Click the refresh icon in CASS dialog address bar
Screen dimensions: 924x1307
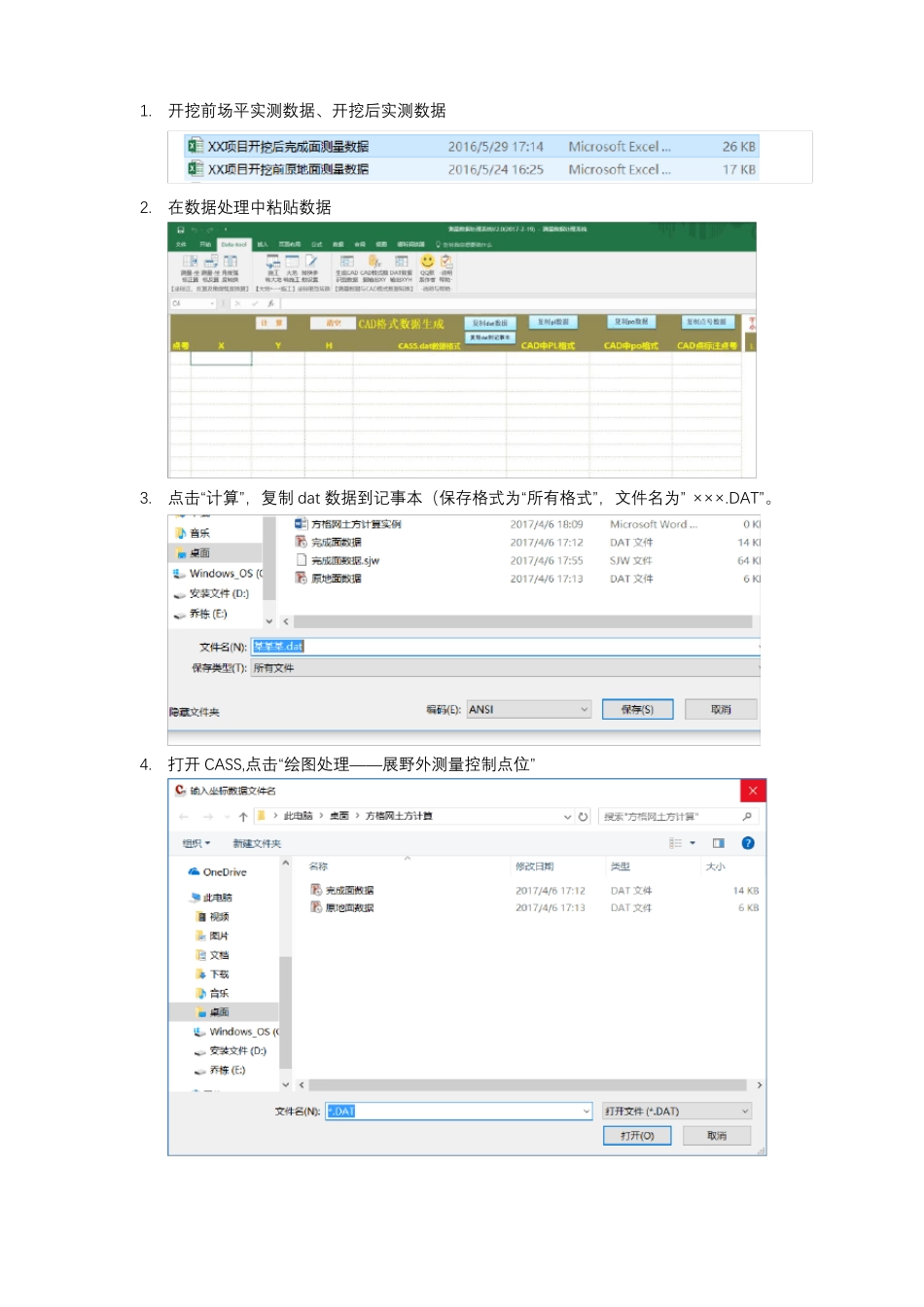tap(583, 817)
